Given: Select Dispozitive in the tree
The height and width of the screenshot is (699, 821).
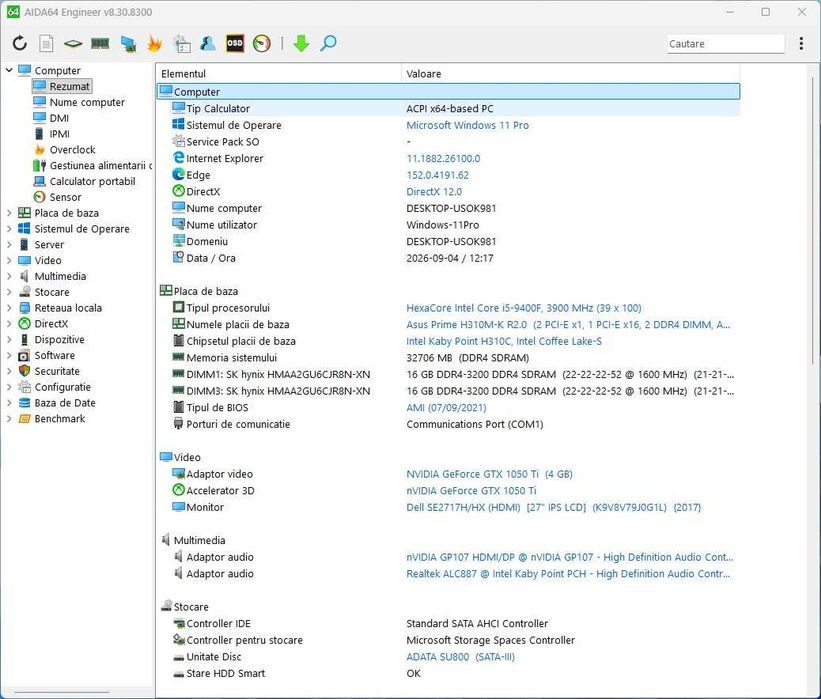Looking at the screenshot, I should (59, 339).
